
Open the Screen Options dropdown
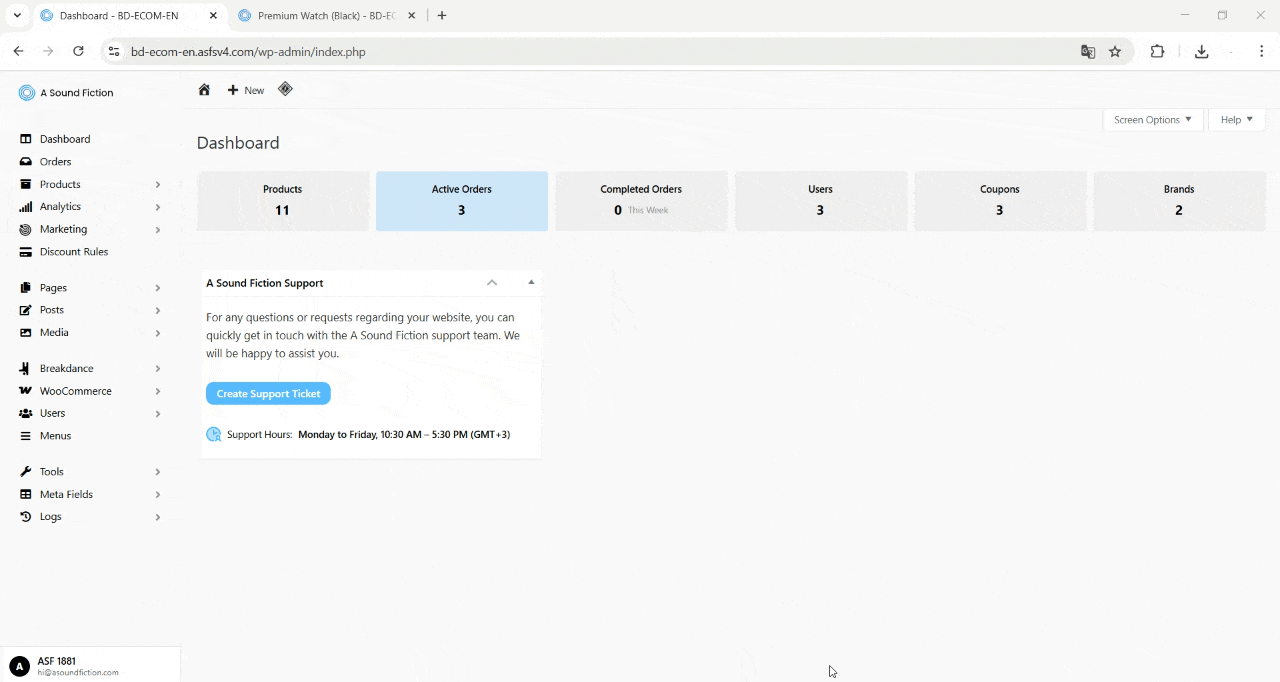coord(1152,120)
